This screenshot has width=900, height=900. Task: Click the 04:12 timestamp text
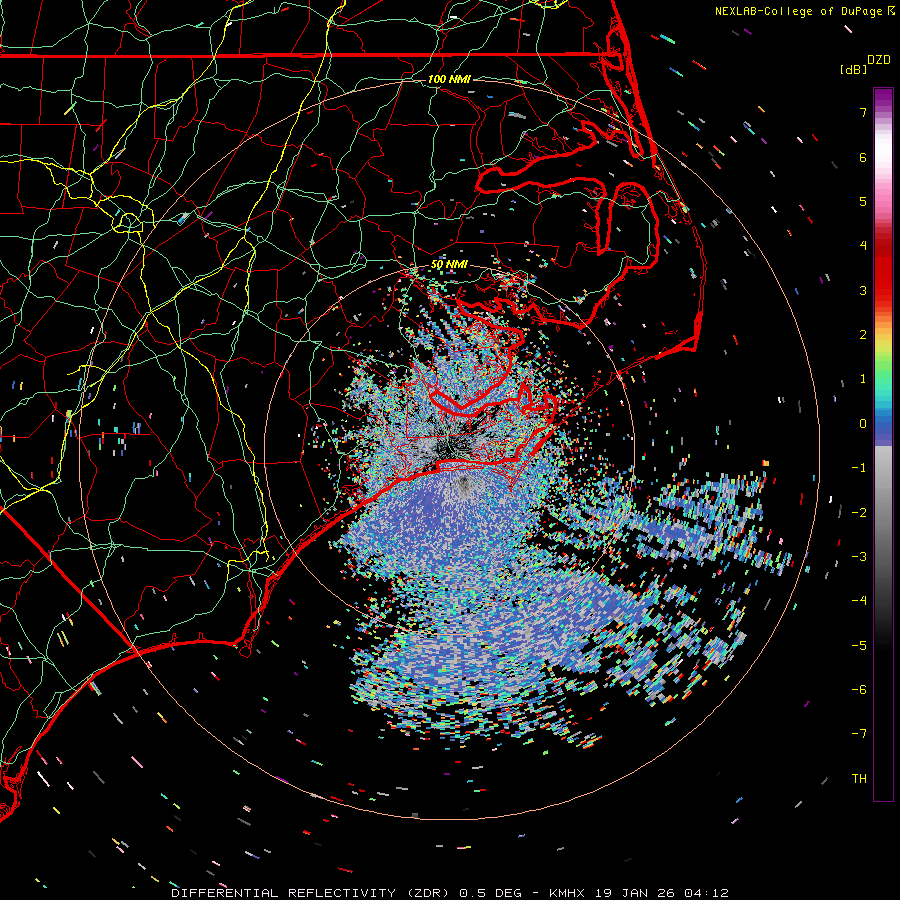[x=705, y=893]
